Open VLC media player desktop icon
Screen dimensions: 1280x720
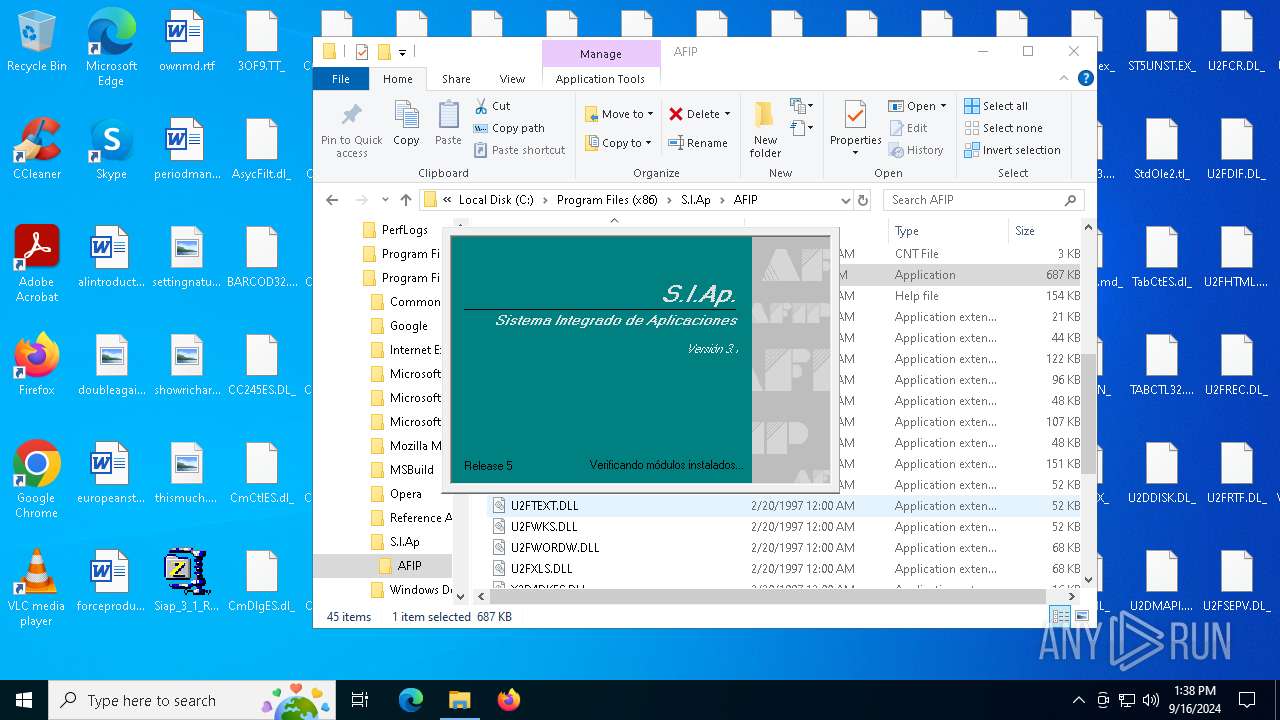coord(36,588)
